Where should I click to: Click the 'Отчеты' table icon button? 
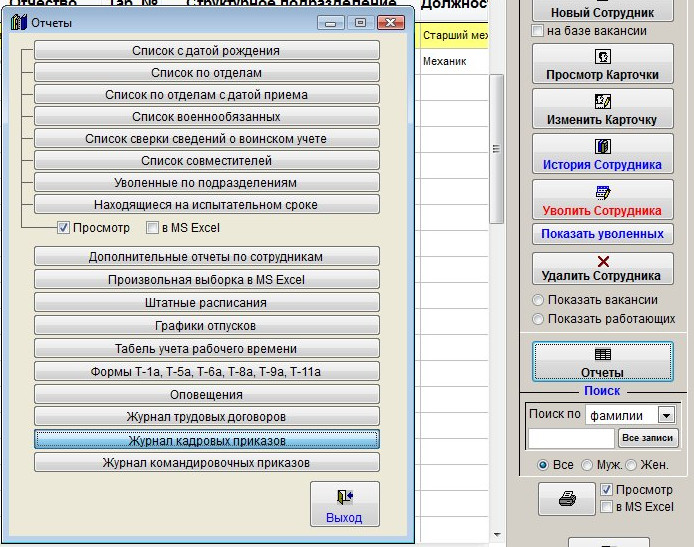click(x=603, y=361)
